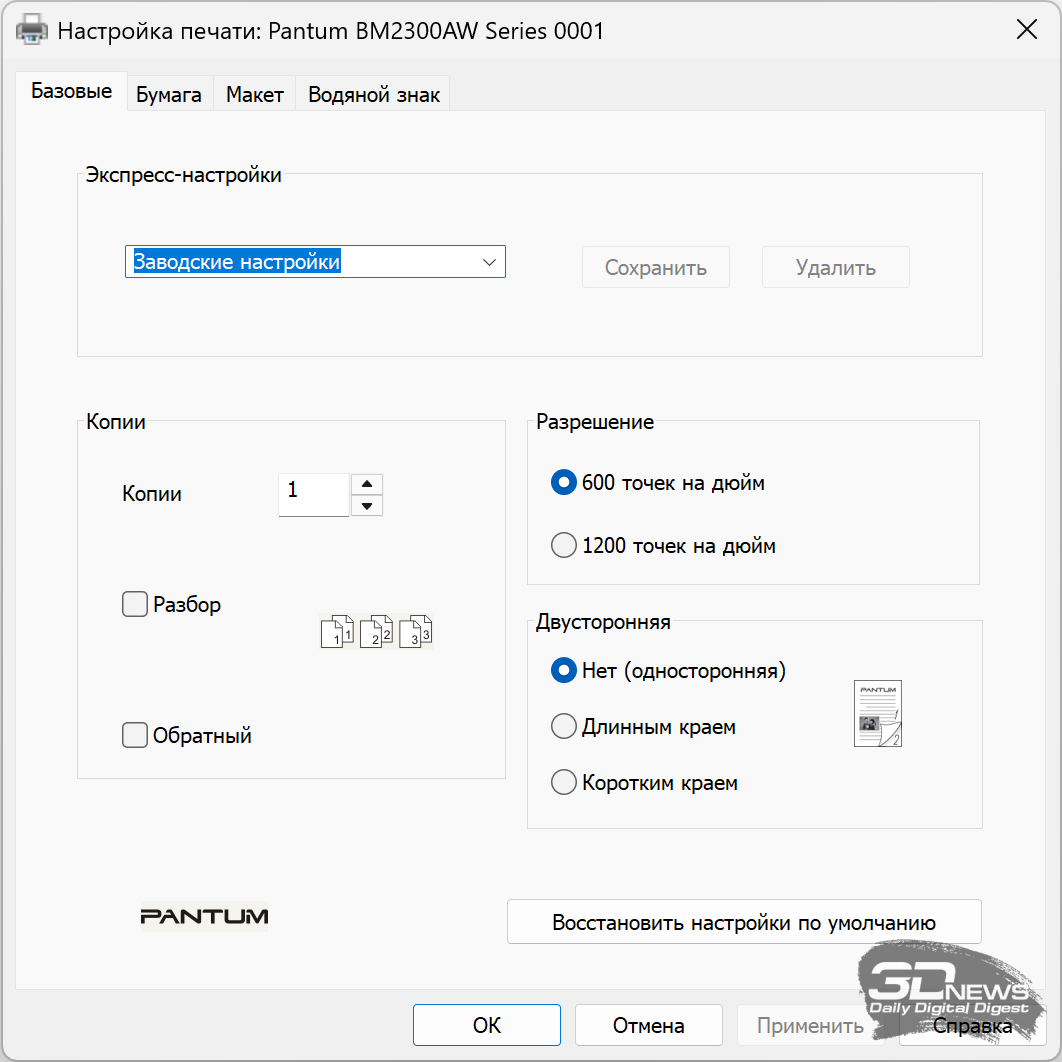
Task: Select 1200 точек на дюйм resolution
Action: click(x=564, y=546)
